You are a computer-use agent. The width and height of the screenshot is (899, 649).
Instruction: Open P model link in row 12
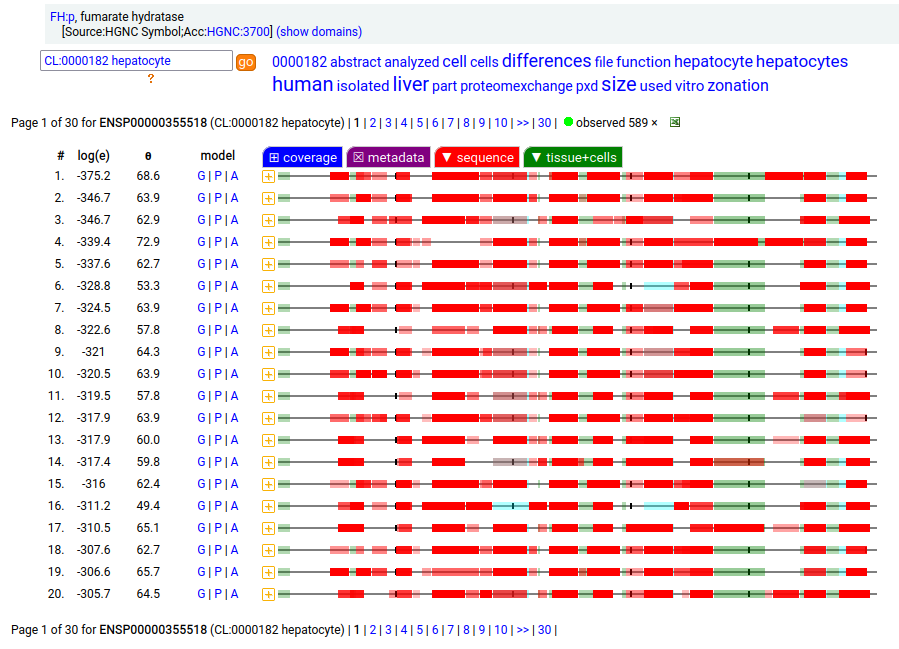[218, 418]
